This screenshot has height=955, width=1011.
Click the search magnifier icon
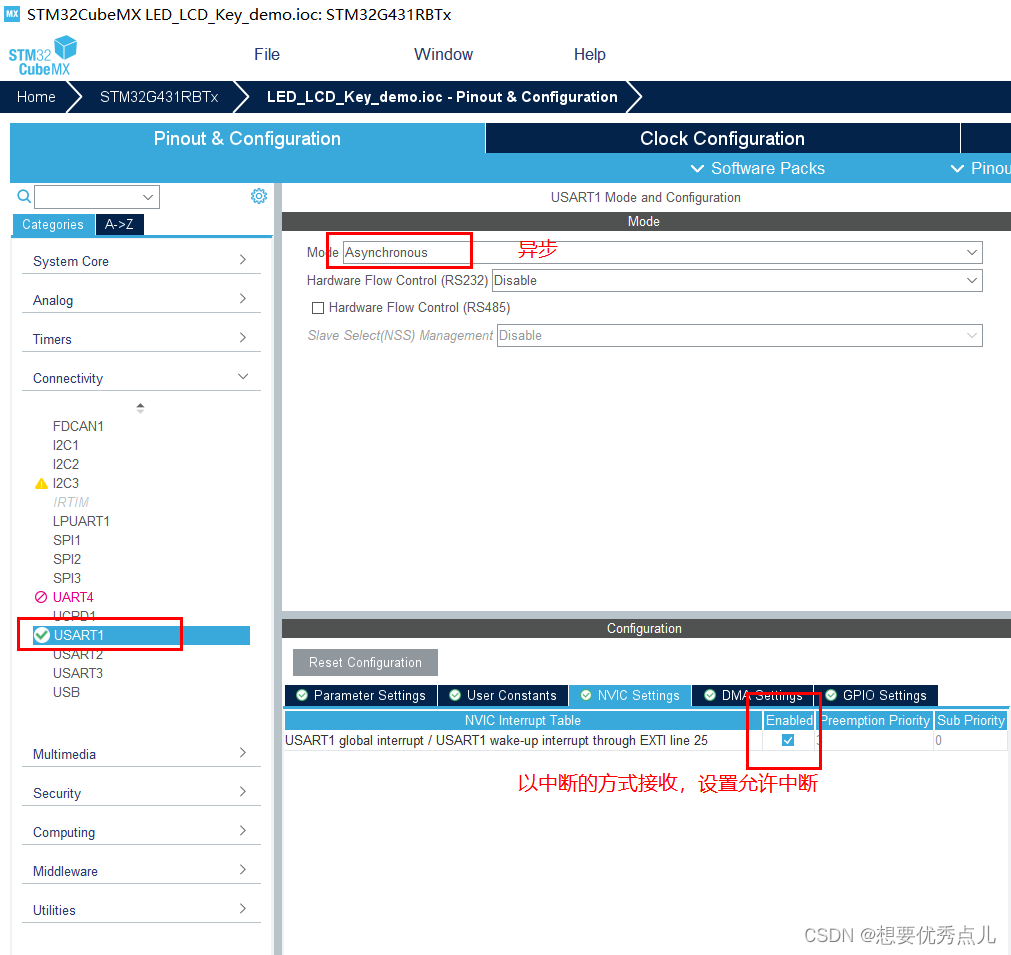click(24, 196)
